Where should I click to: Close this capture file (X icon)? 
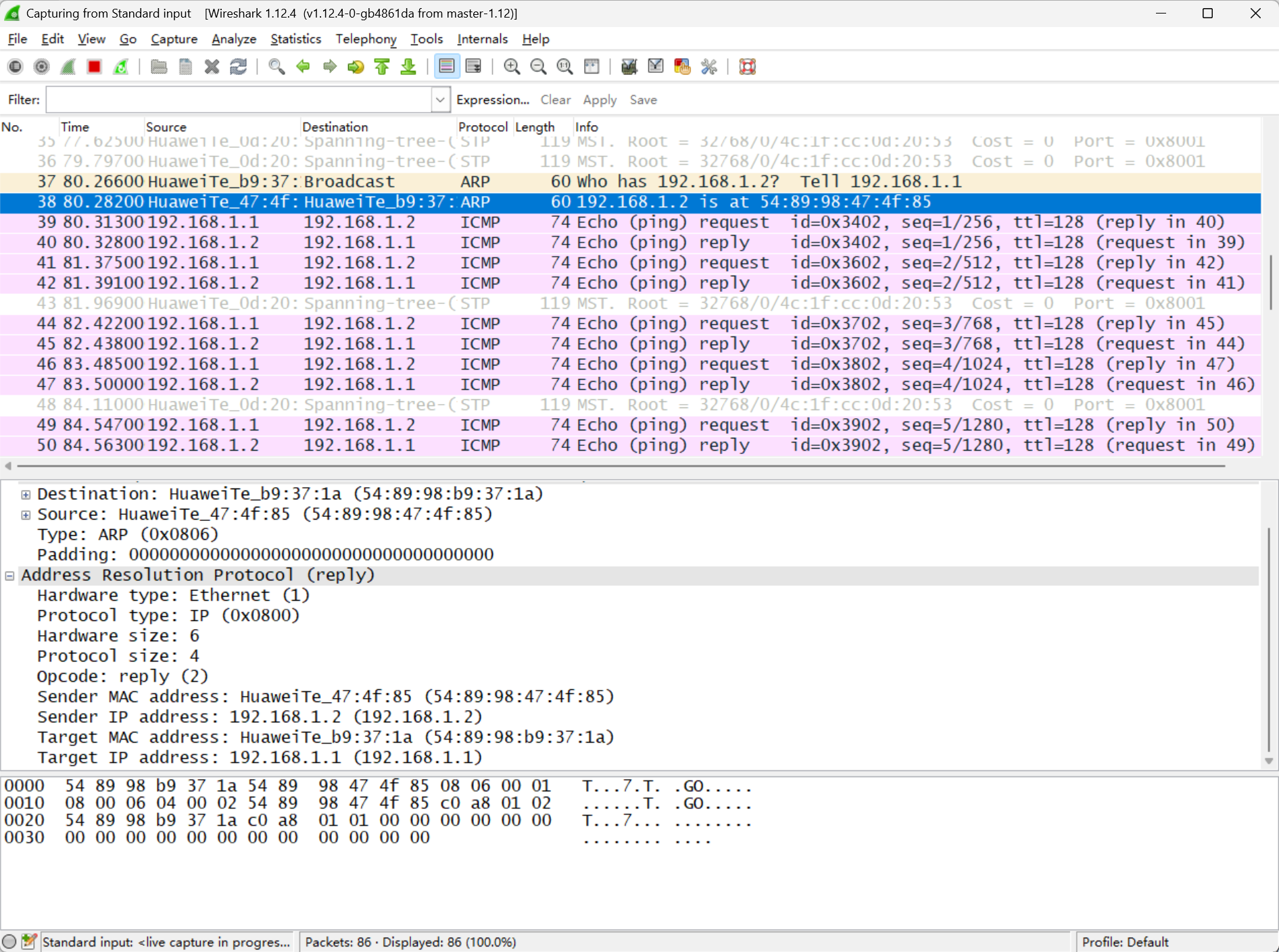(x=212, y=66)
